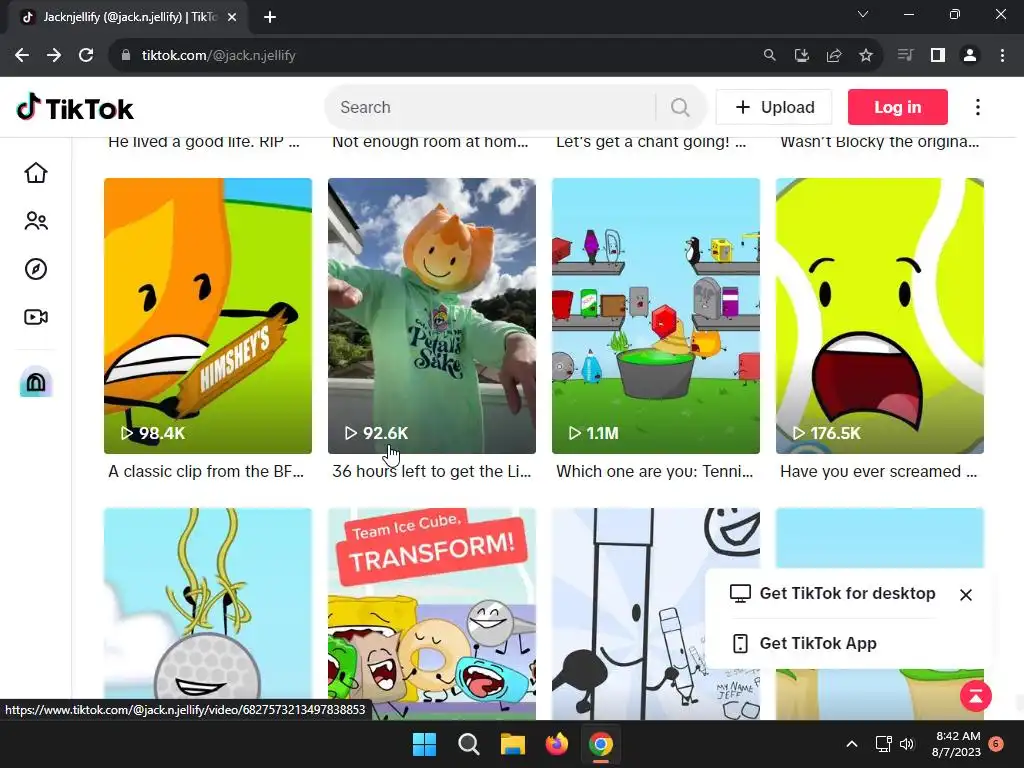Image resolution: width=1024 pixels, height=768 pixels.
Task: Click the desktop monitor icon in popup
Action: click(740, 593)
